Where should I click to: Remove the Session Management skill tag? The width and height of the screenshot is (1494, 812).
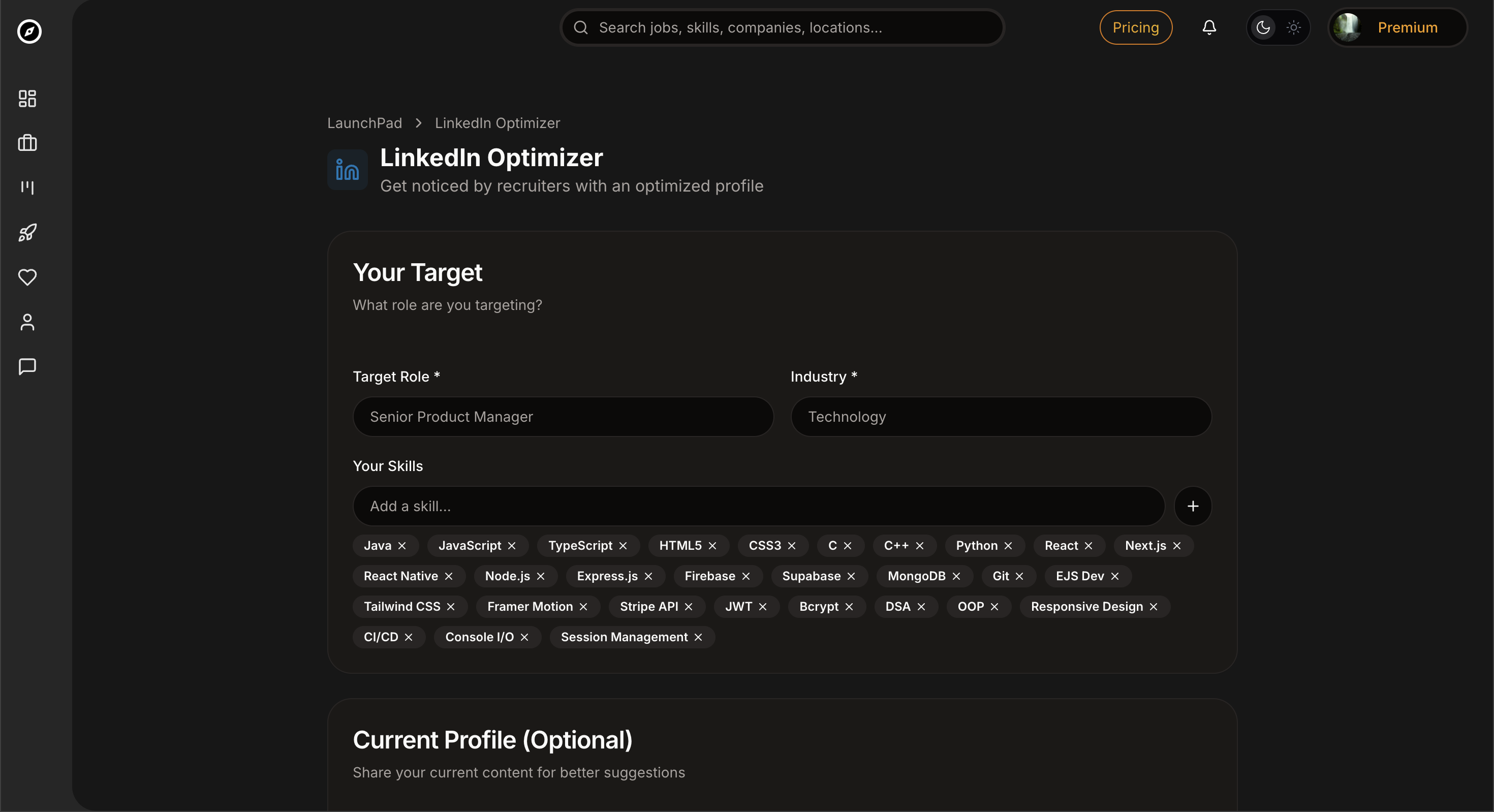698,637
